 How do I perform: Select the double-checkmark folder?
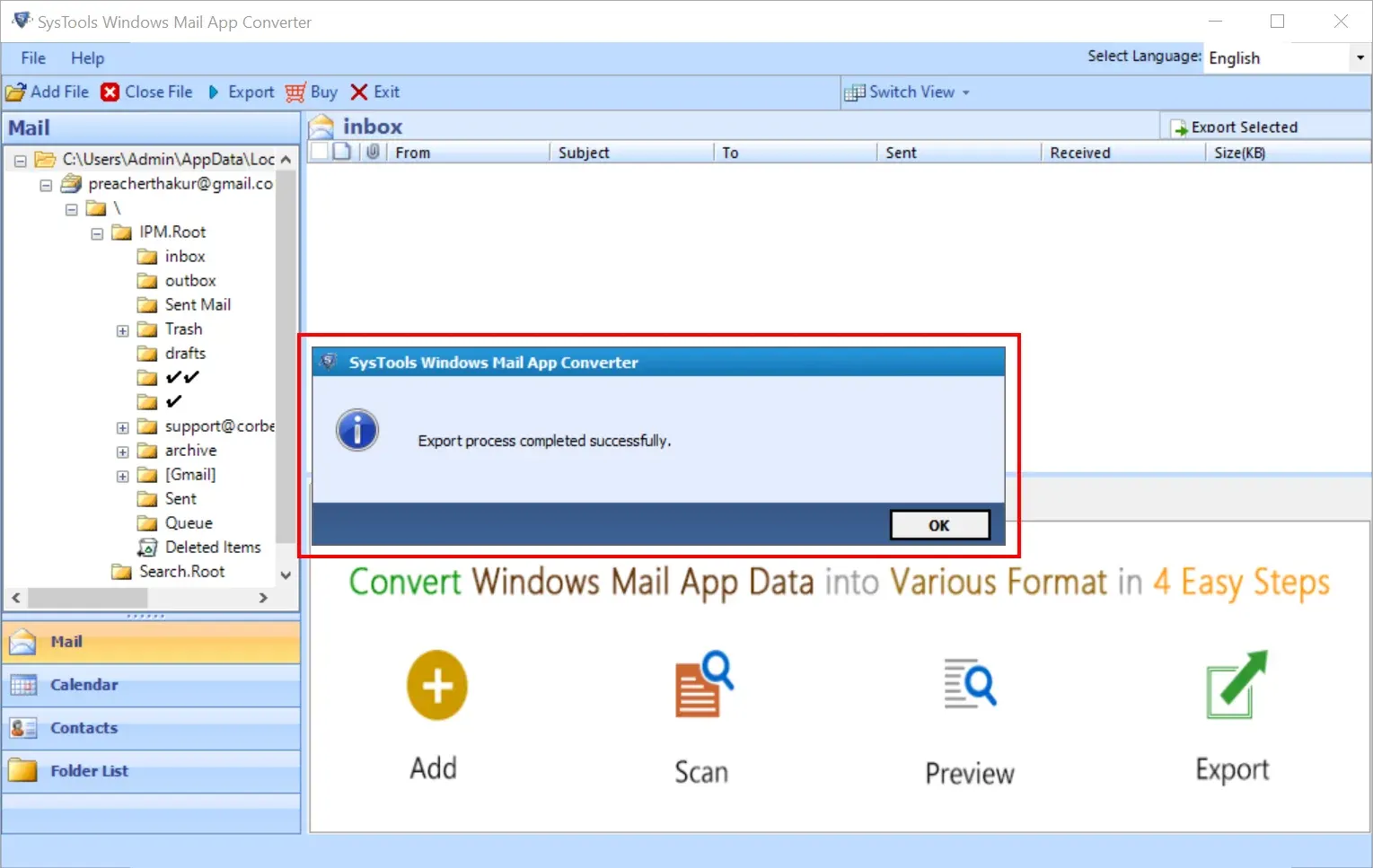pyautogui.click(x=182, y=377)
